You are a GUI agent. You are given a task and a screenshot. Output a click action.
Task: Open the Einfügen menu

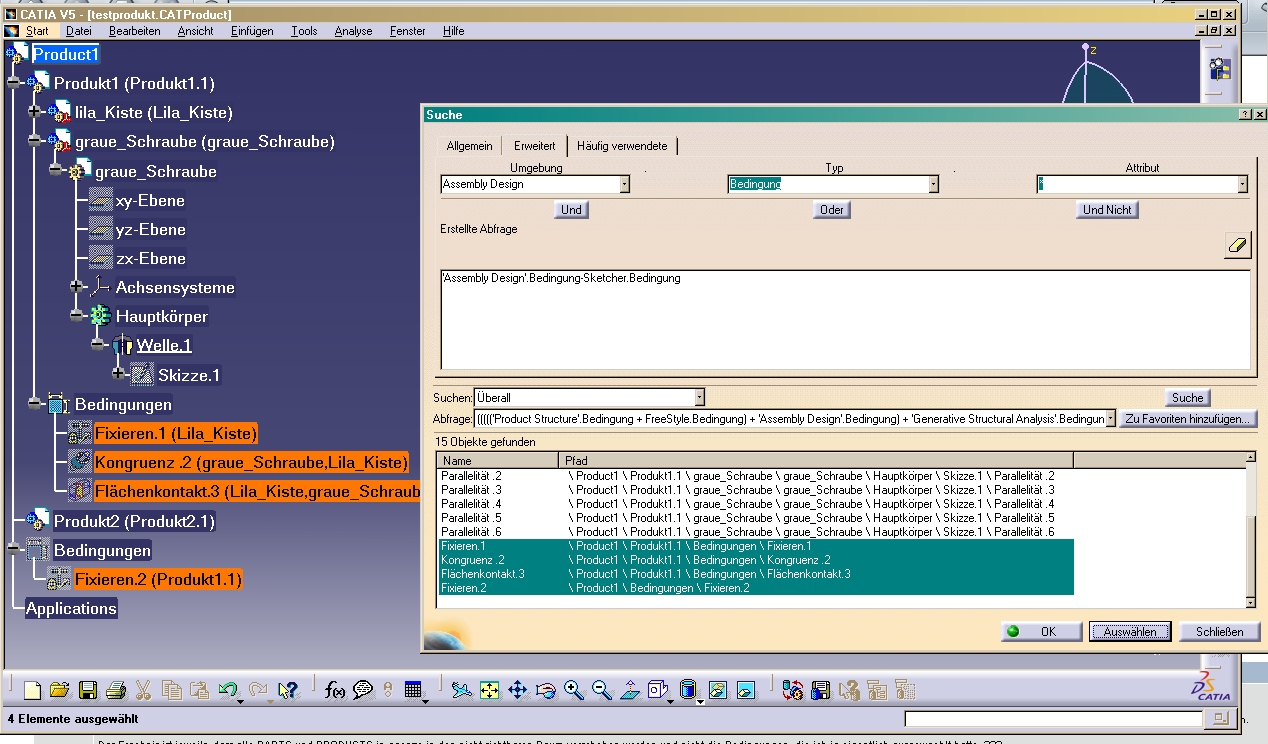coord(252,31)
